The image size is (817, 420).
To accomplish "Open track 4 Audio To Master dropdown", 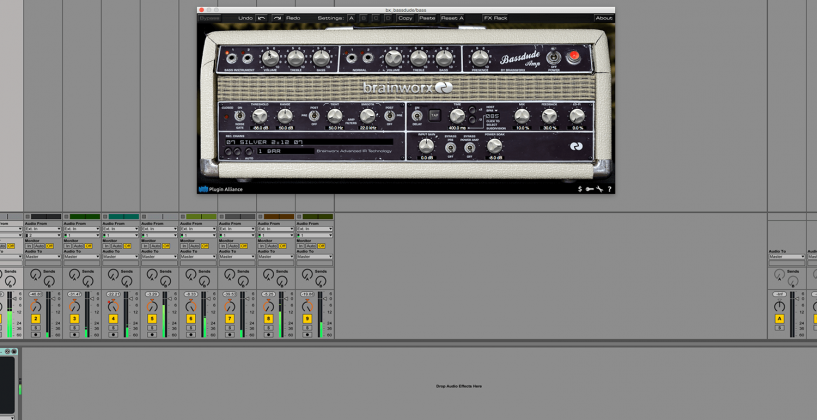I will tap(120, 257).
